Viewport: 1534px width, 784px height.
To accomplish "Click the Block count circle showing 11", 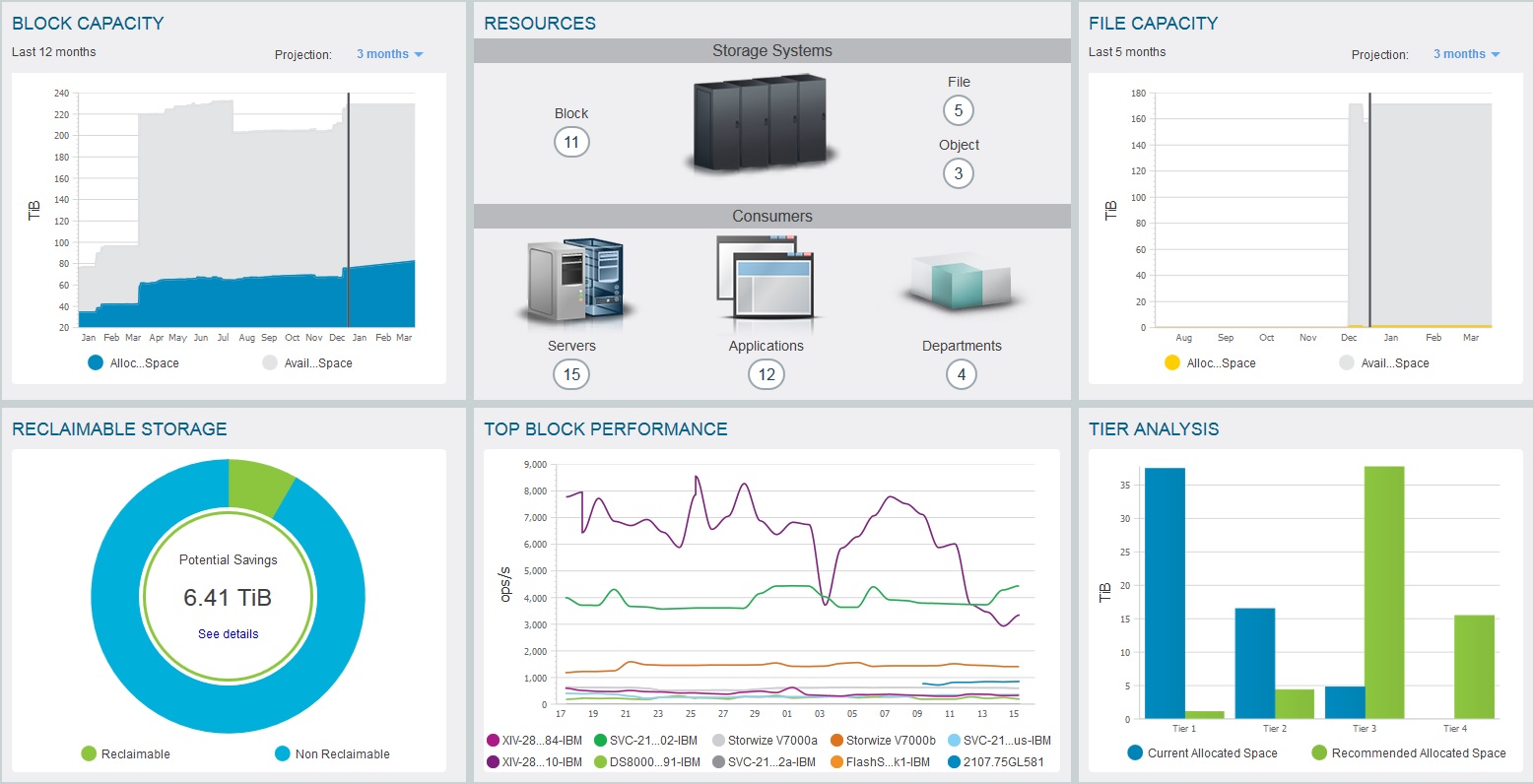I will pyautogui.click(x=571, y=142).
